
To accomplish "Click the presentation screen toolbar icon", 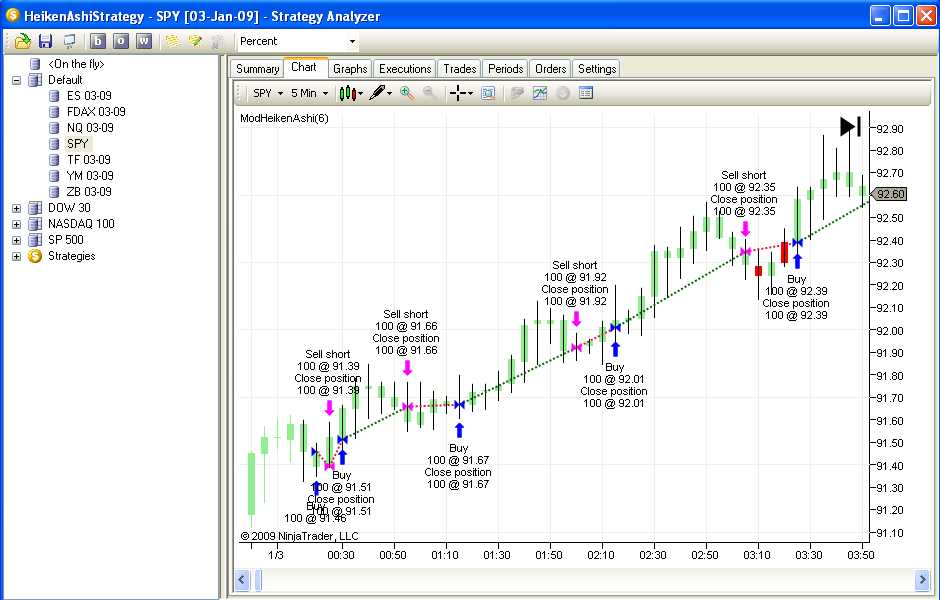I will (70, 41).
